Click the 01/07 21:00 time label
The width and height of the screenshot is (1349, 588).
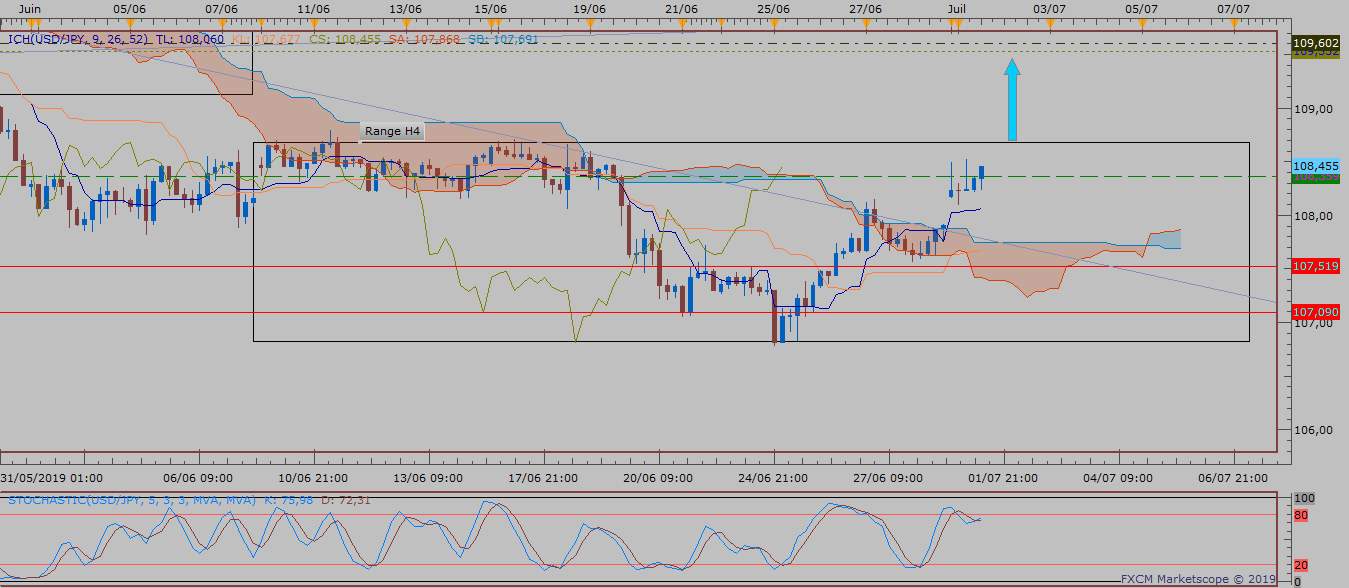1004,478
